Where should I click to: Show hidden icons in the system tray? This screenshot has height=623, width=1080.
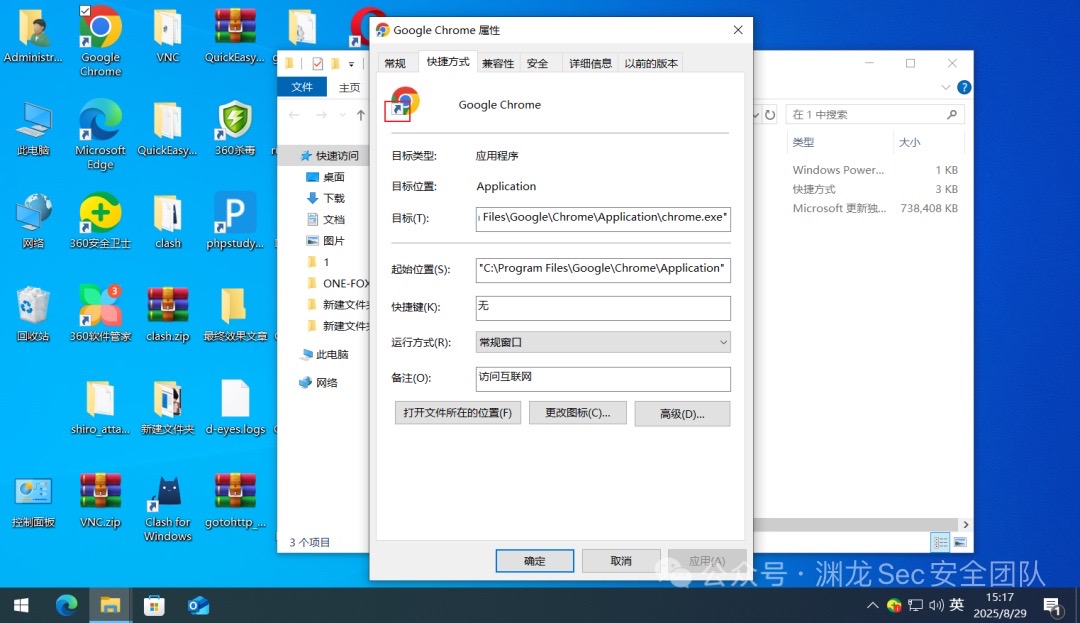(872, 605)
